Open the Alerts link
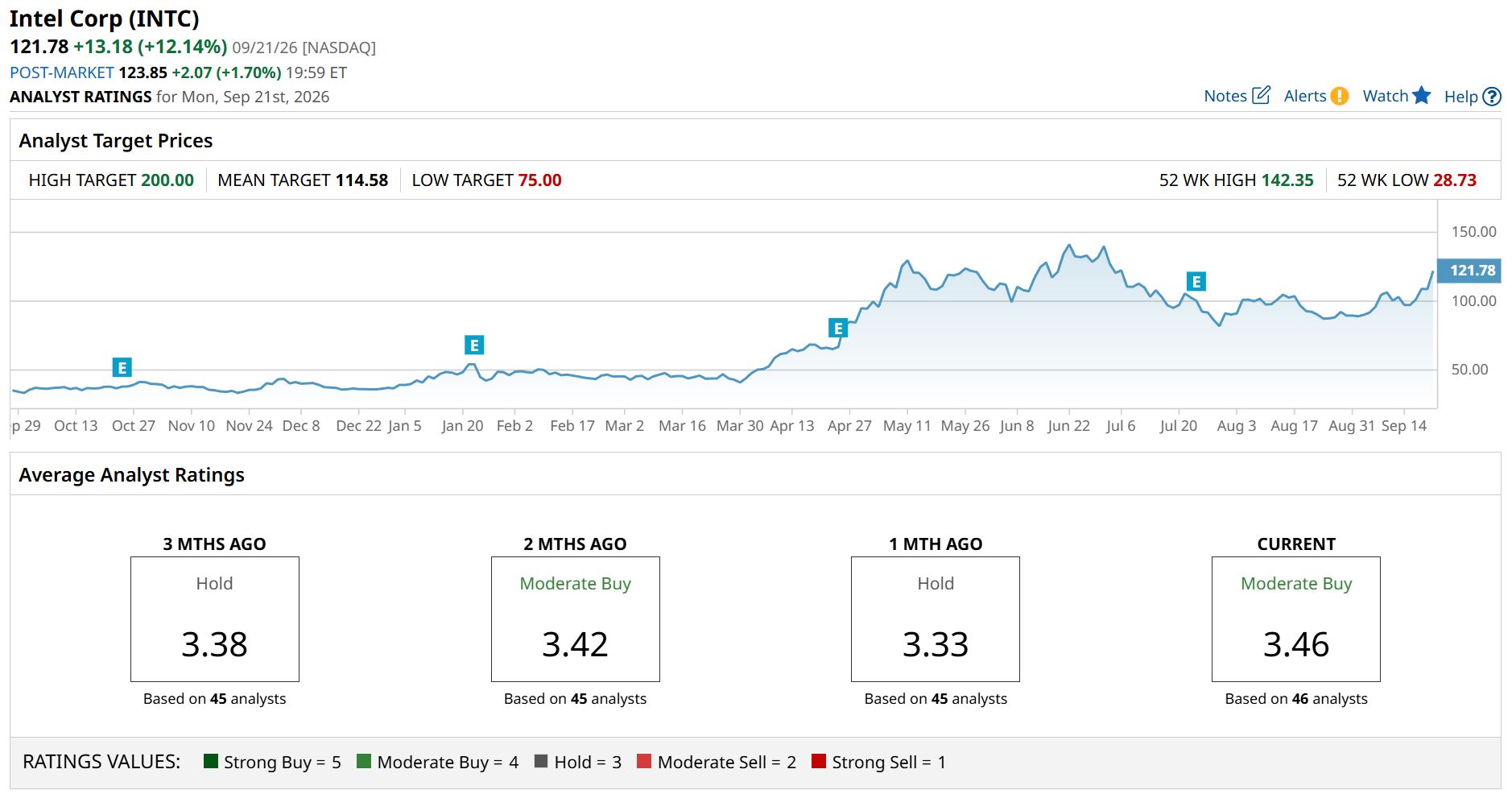The height and width of the screenshot is (794, 1512). click(1304, 96)
